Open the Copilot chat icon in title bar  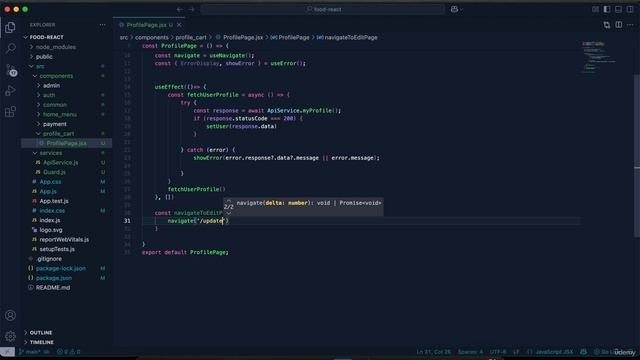[x=454, y=9]
